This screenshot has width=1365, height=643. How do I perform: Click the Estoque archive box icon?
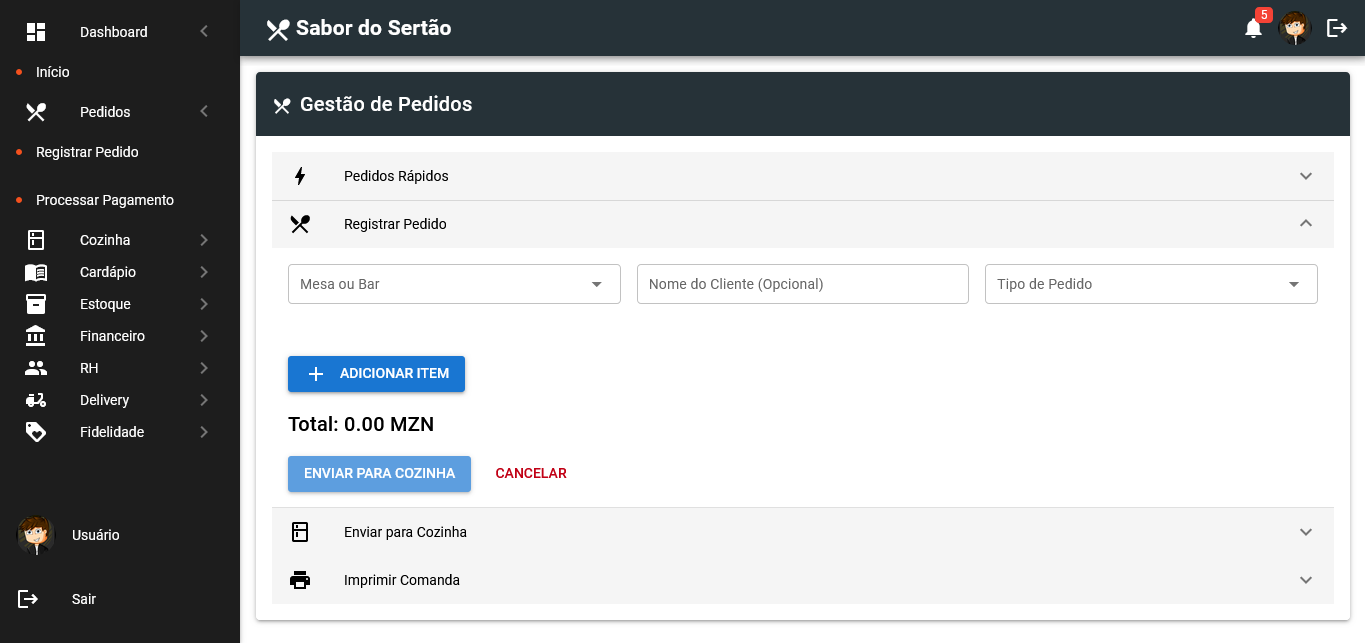point(36,304)
